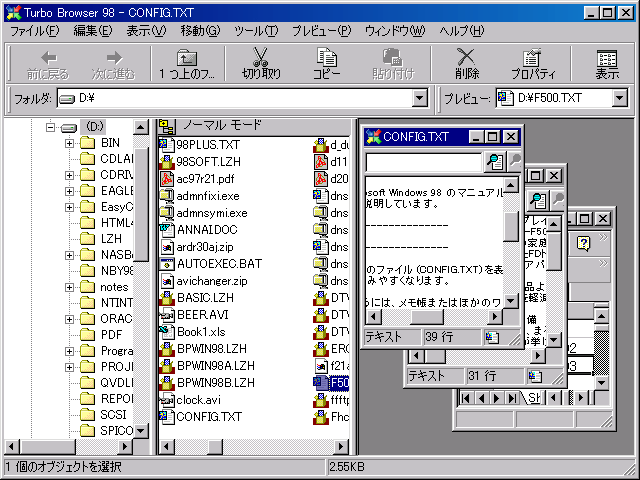Click the search icon in CONFIG.TXT window
640x480 pixels.
[x=495, y=162]
